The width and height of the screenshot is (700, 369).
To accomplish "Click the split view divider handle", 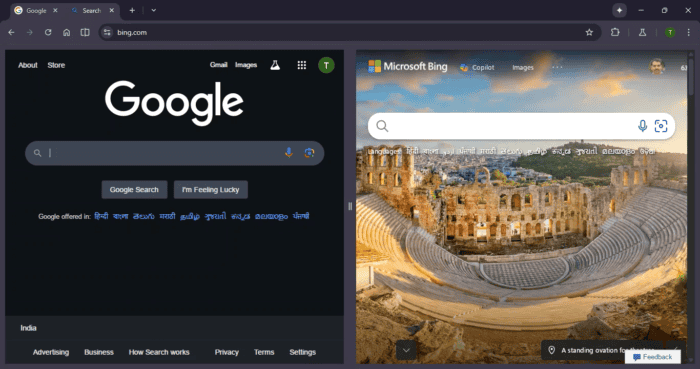I will point(350,206).
